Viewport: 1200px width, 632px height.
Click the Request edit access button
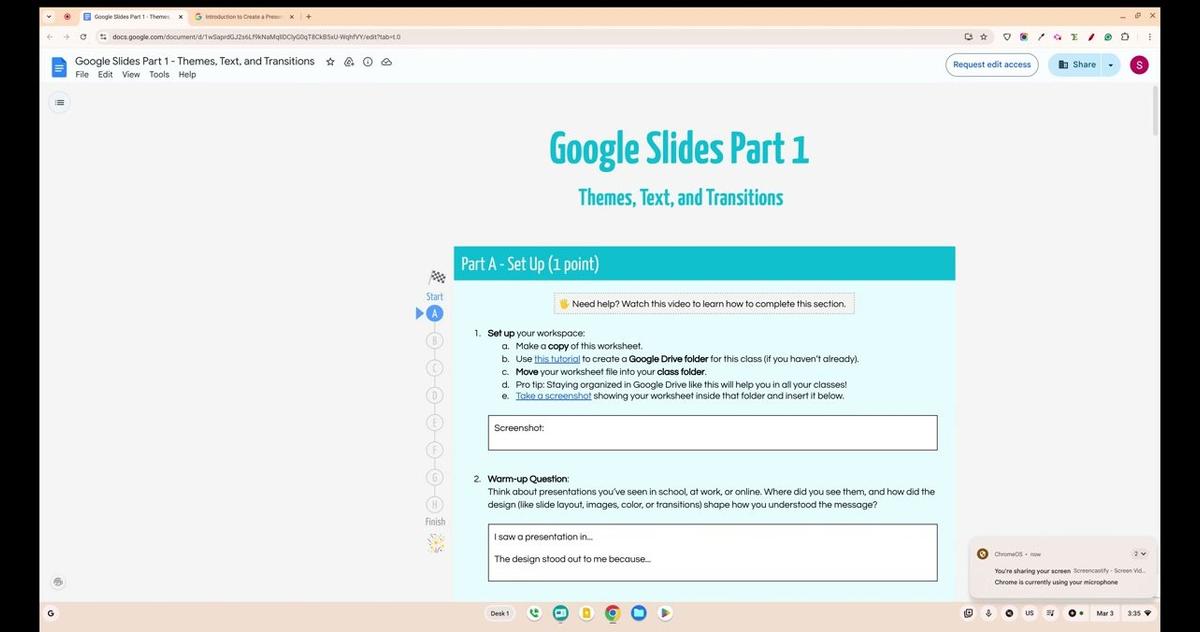991,65
